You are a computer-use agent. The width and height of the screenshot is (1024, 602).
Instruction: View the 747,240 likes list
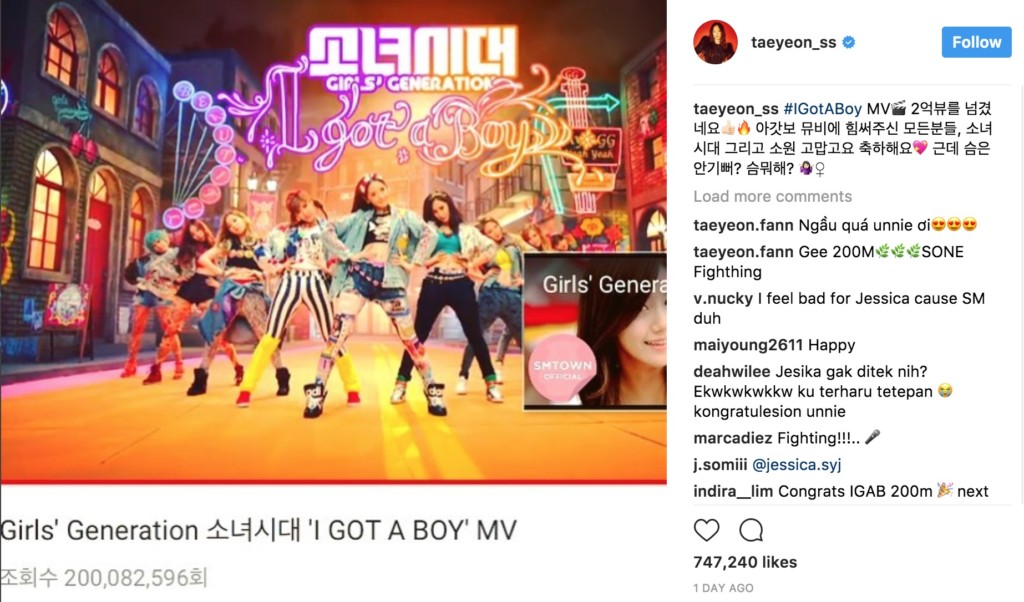coord(745,562)
